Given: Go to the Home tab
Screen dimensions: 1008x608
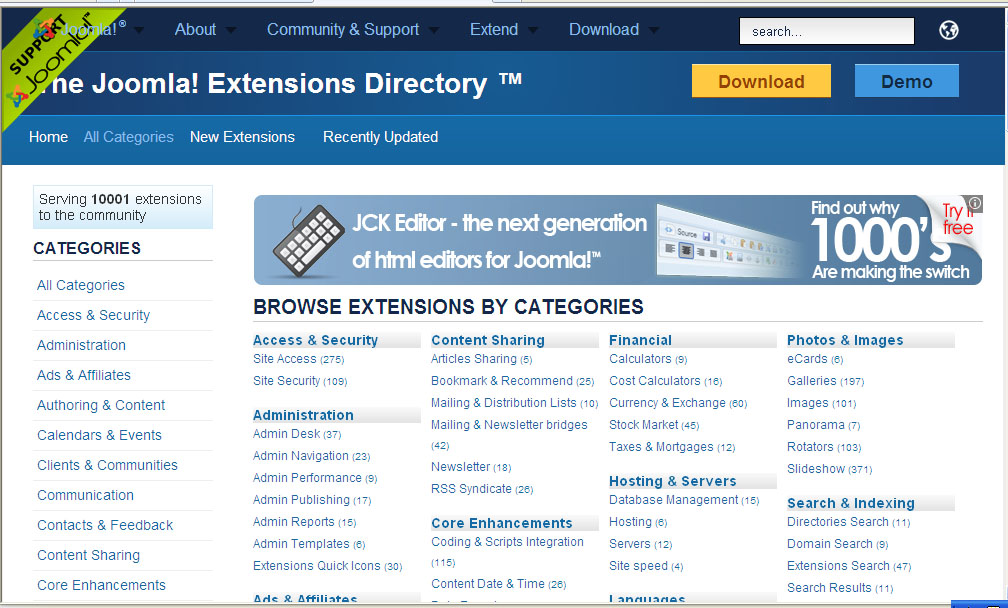Looking at the screenshot, I should click(x=48, y=137).
